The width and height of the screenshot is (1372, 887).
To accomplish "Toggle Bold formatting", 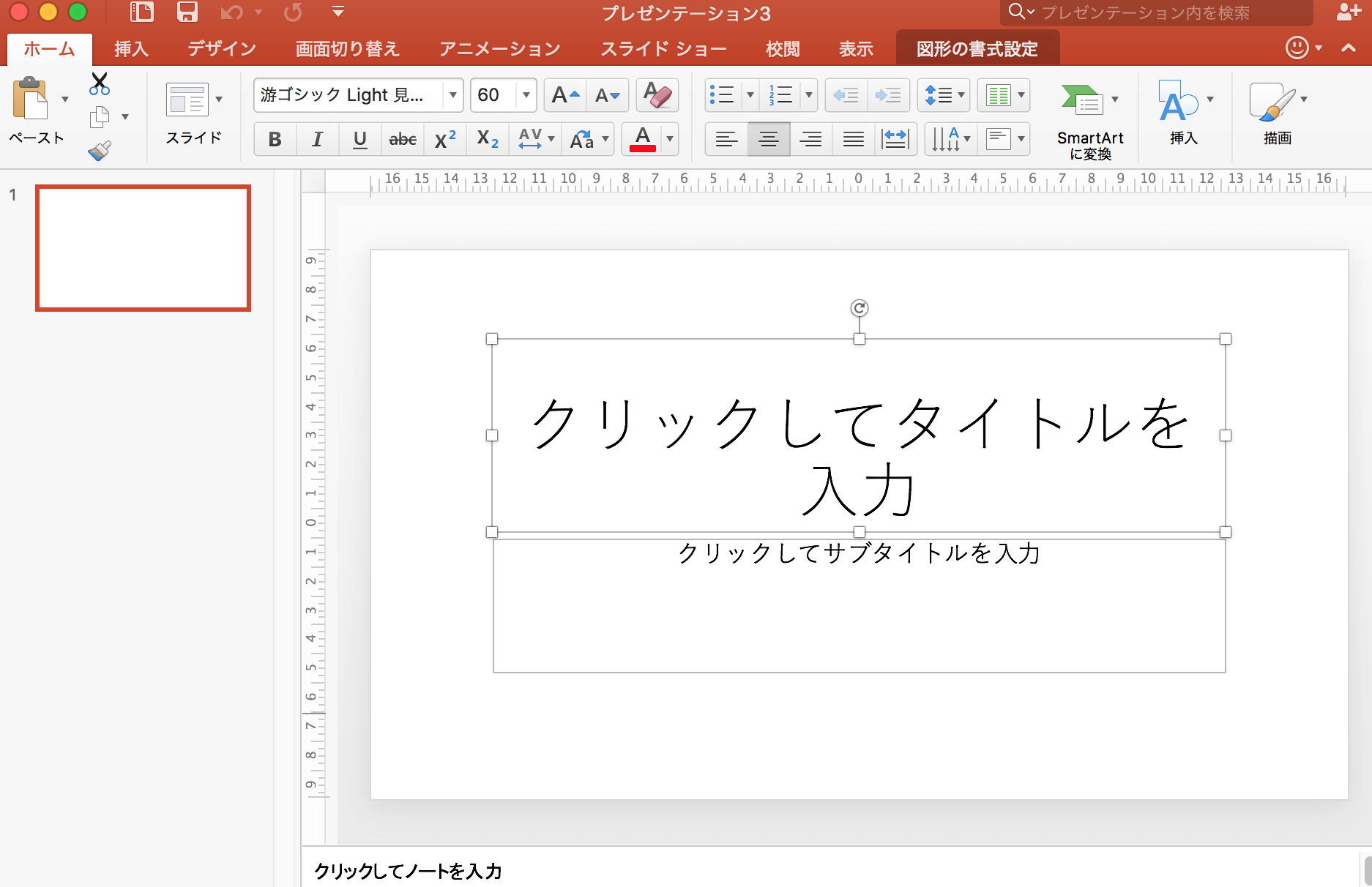I will click(x=275, y=139).
